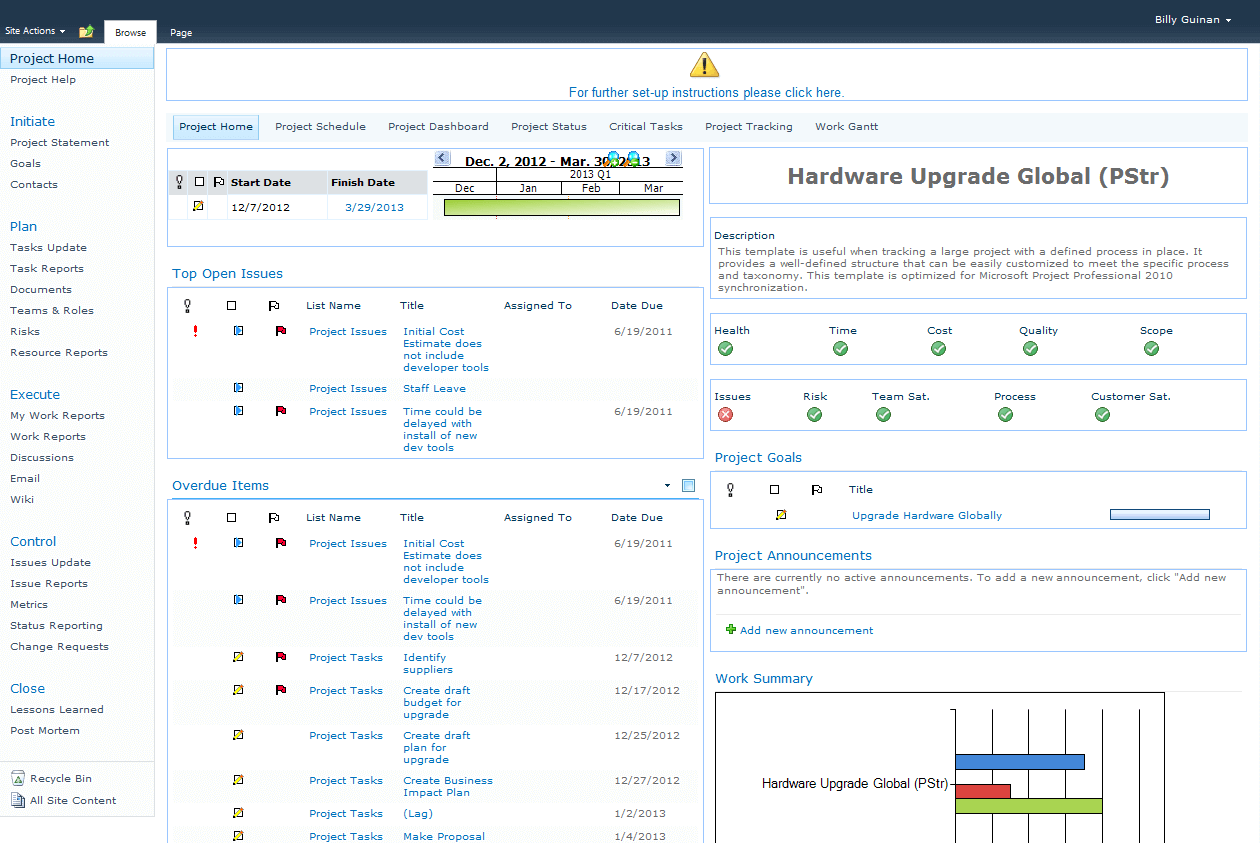Screen dimensions: 1260x843
Task: Click the Recycle Bin icon in sidebar
Action: pos(18,779)
